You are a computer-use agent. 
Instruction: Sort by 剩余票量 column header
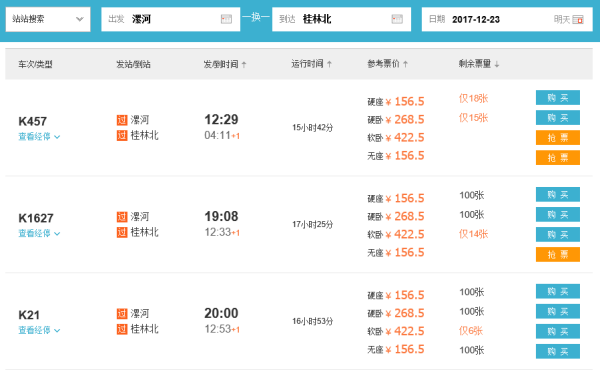tap(479, 64)
